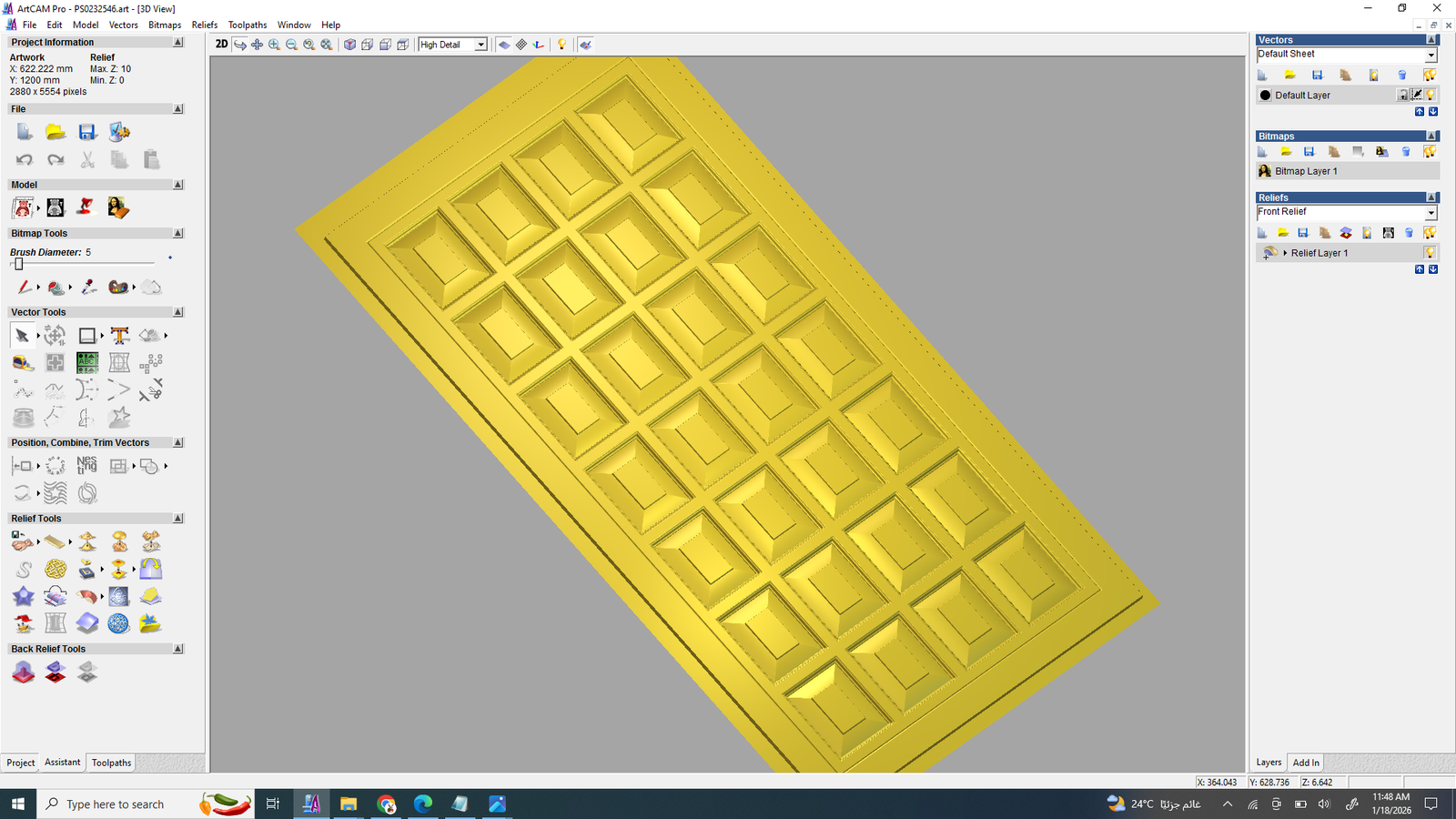Image resolution: width=1456 pixels, height=819 pixels.
Task: Toggle visibility bulb of Default Layer
Action: click(1431, 95)
